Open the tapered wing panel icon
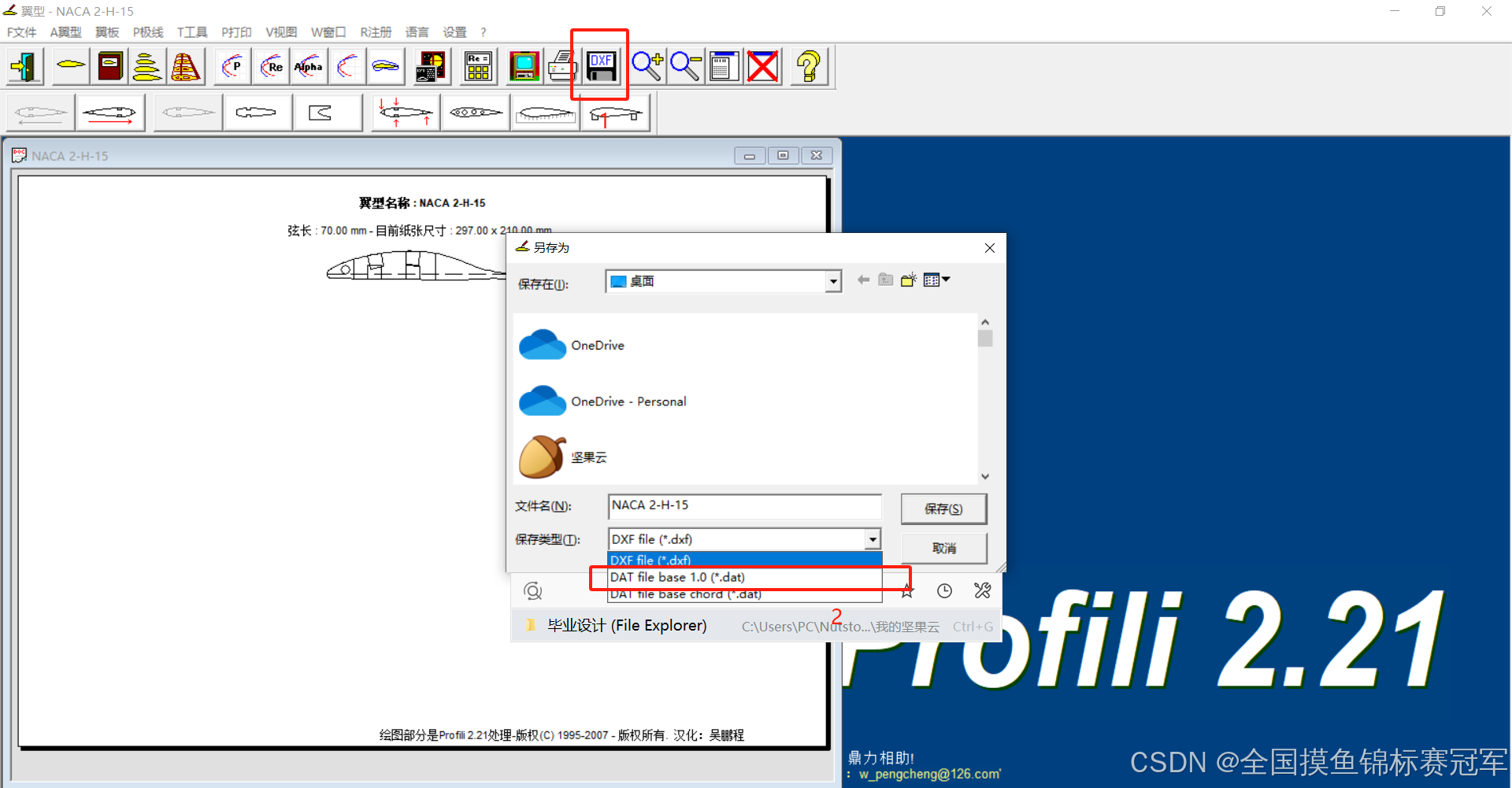 tap(186, 66)
